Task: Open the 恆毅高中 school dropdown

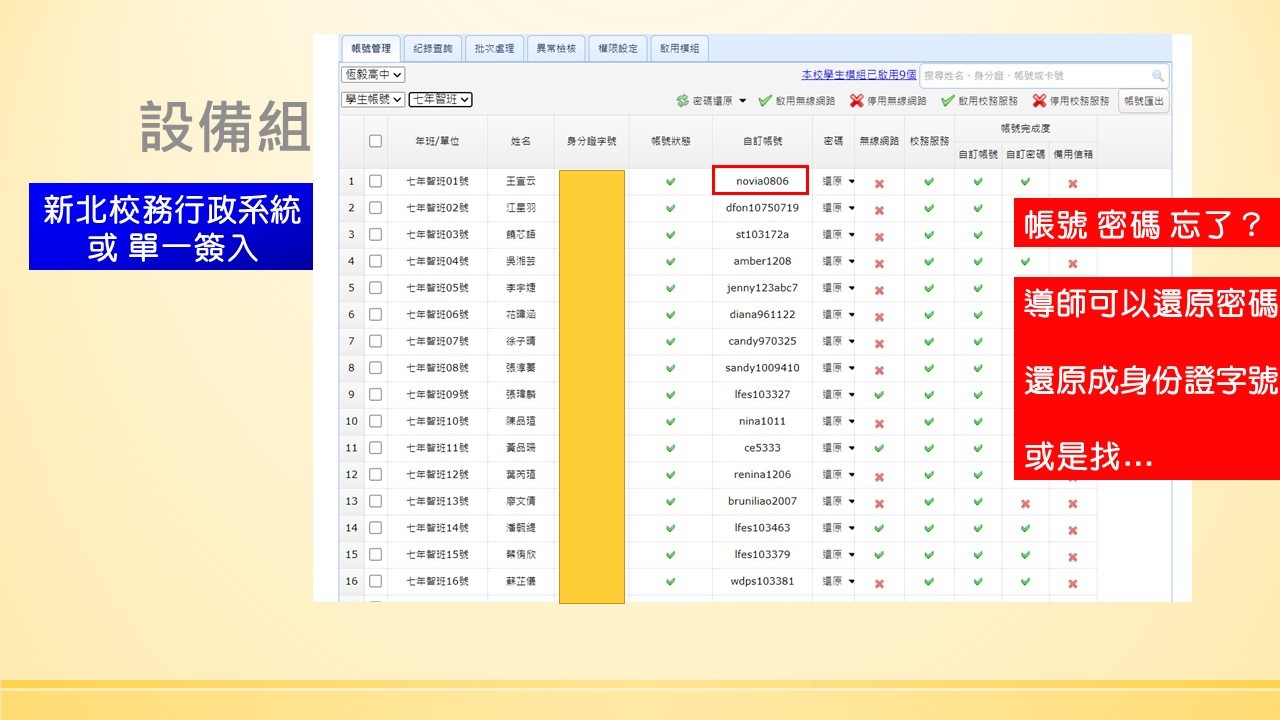Action: tap(374, 75)
